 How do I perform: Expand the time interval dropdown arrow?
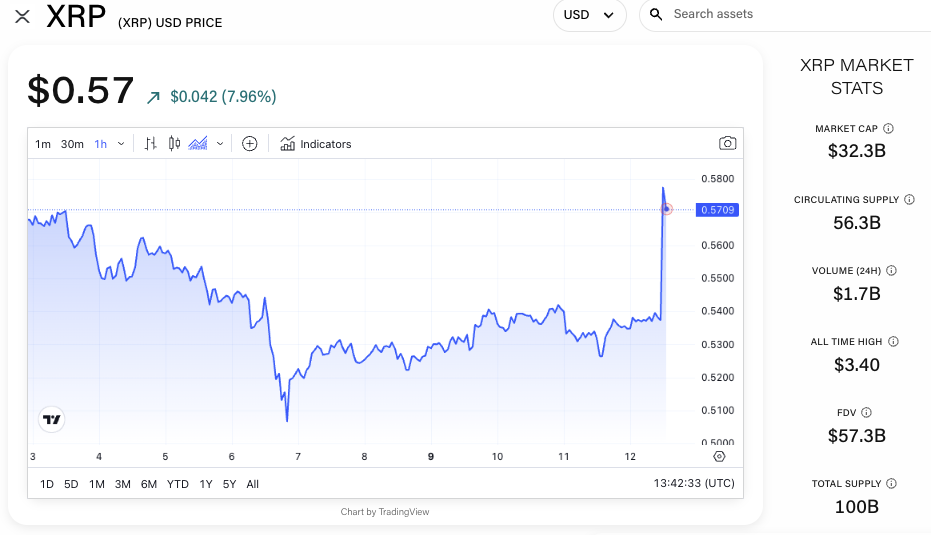click(x=122, y=144)
